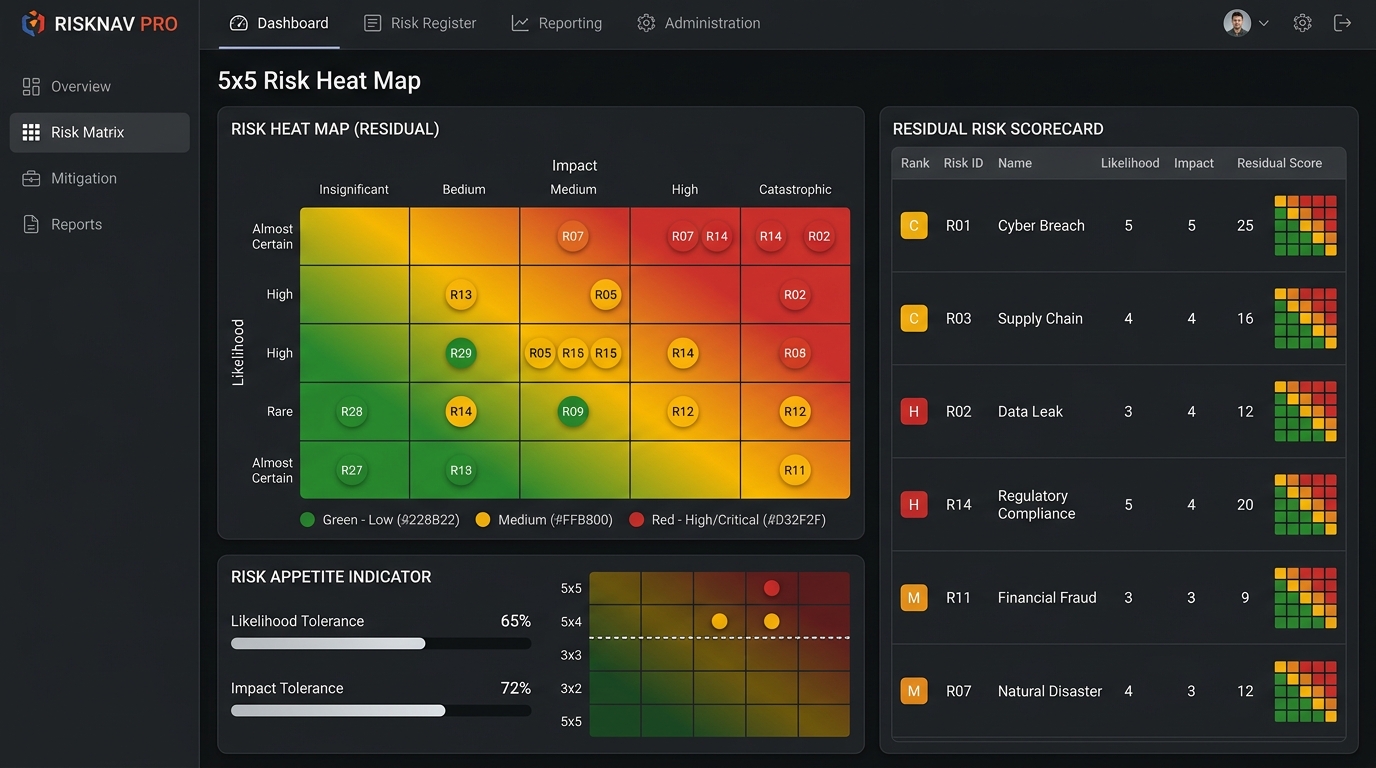Click the Red - High/Critical legend swatch
The width and height of the screenshot is (1376, 768).
637,520
